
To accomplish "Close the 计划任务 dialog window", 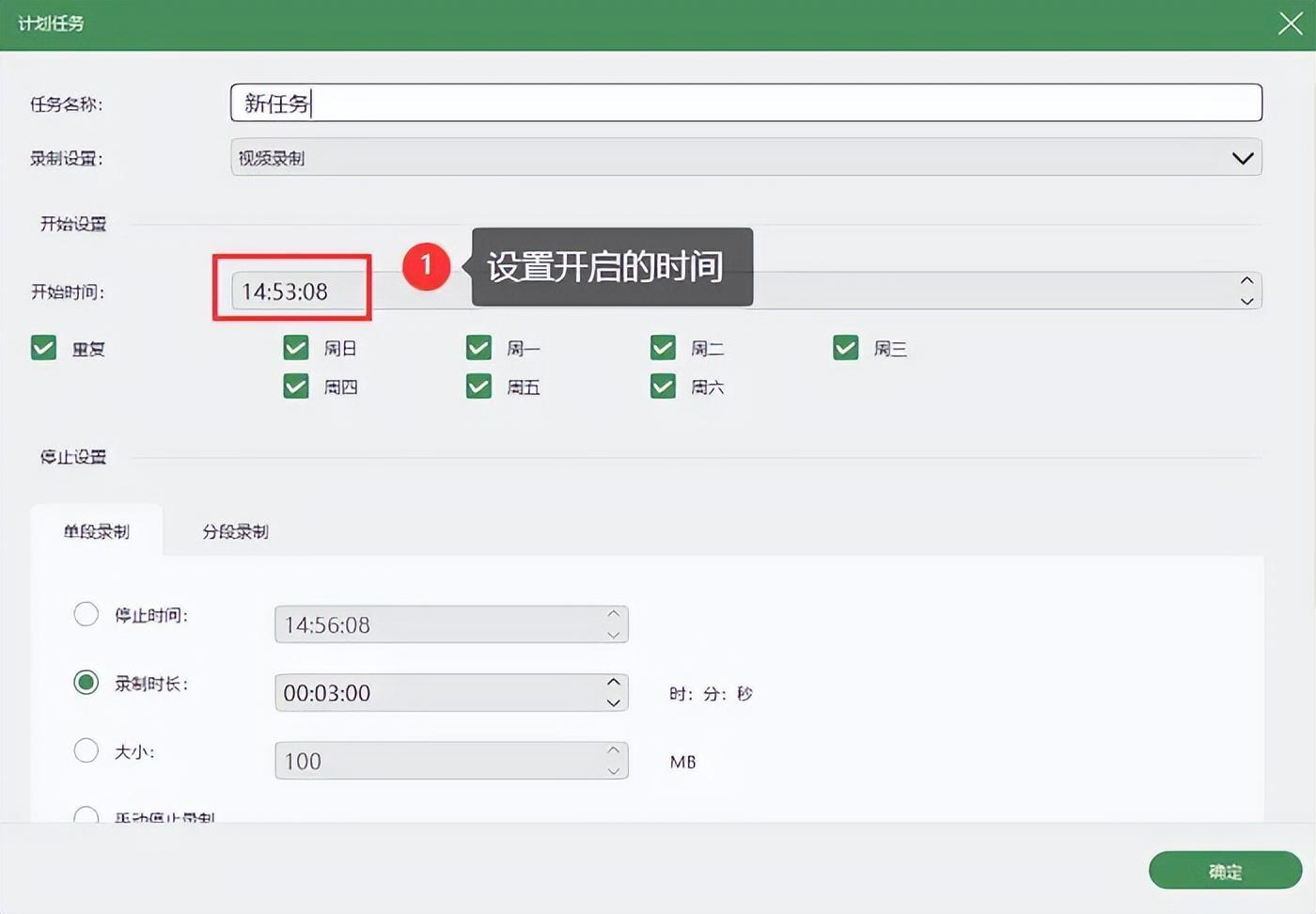I will click(1290, 24).
